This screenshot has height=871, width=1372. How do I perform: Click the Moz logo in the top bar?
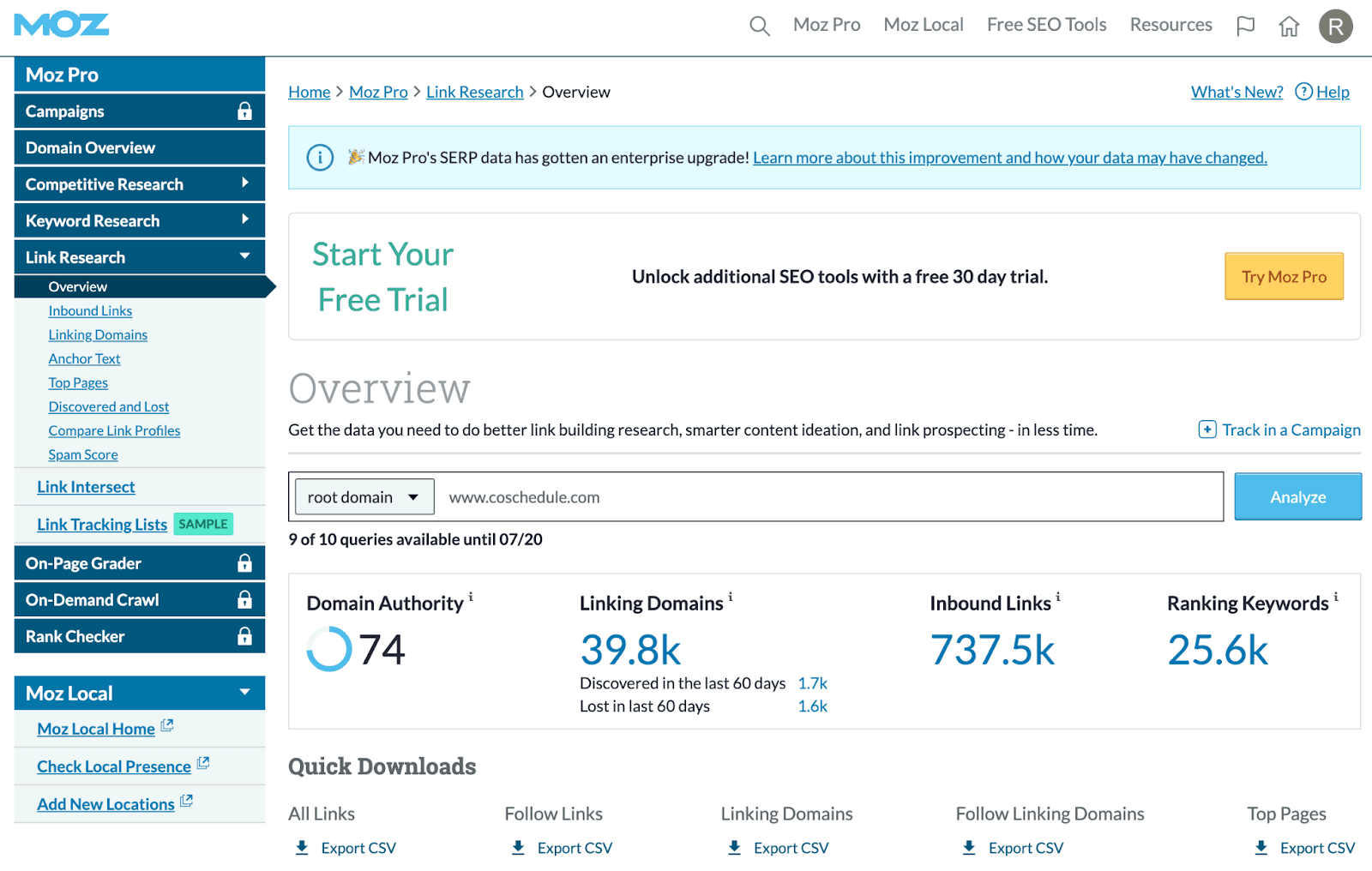click(x=60, y=25)
